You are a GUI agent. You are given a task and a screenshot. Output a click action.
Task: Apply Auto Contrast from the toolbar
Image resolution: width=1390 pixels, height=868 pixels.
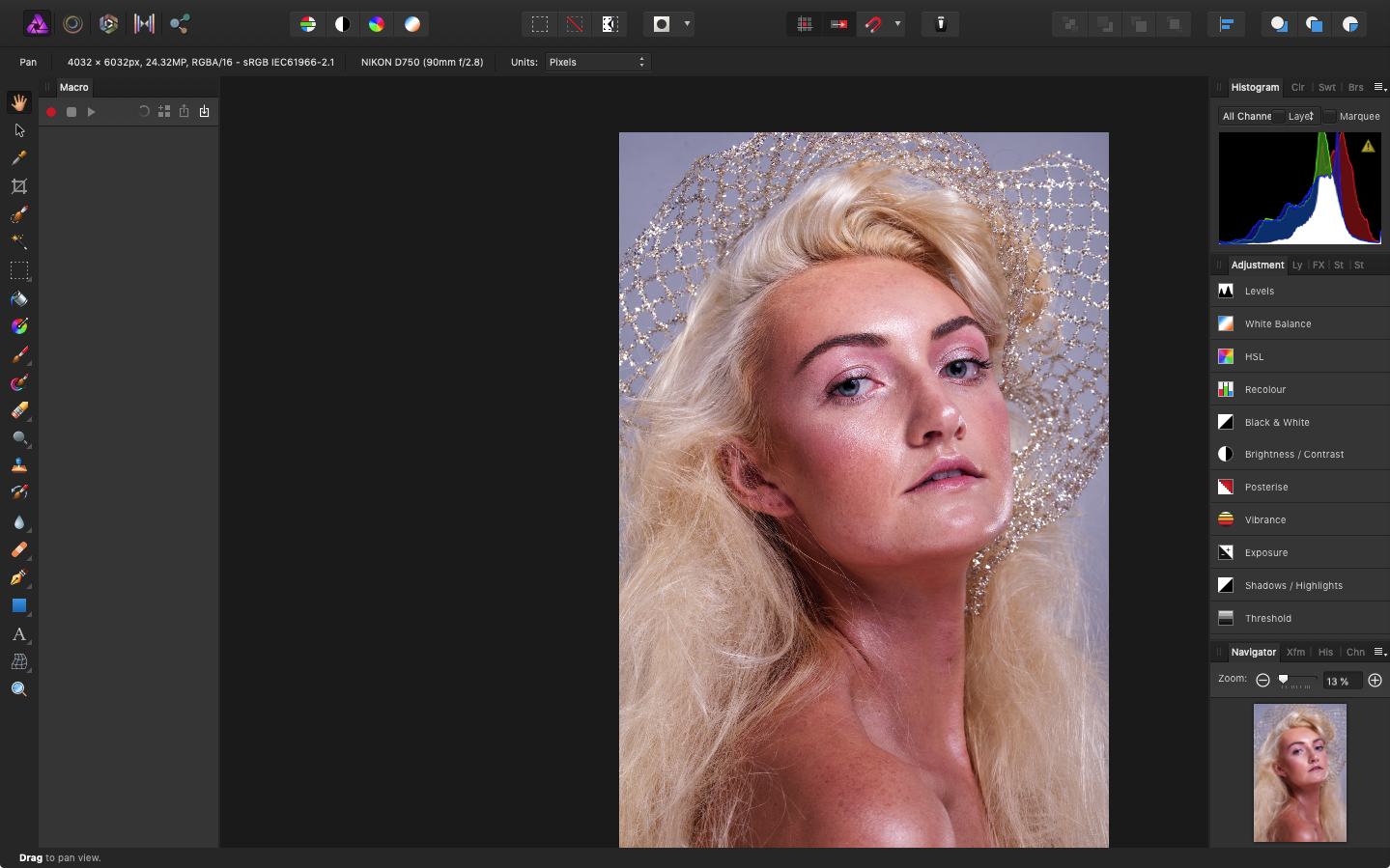pos(342,24)
